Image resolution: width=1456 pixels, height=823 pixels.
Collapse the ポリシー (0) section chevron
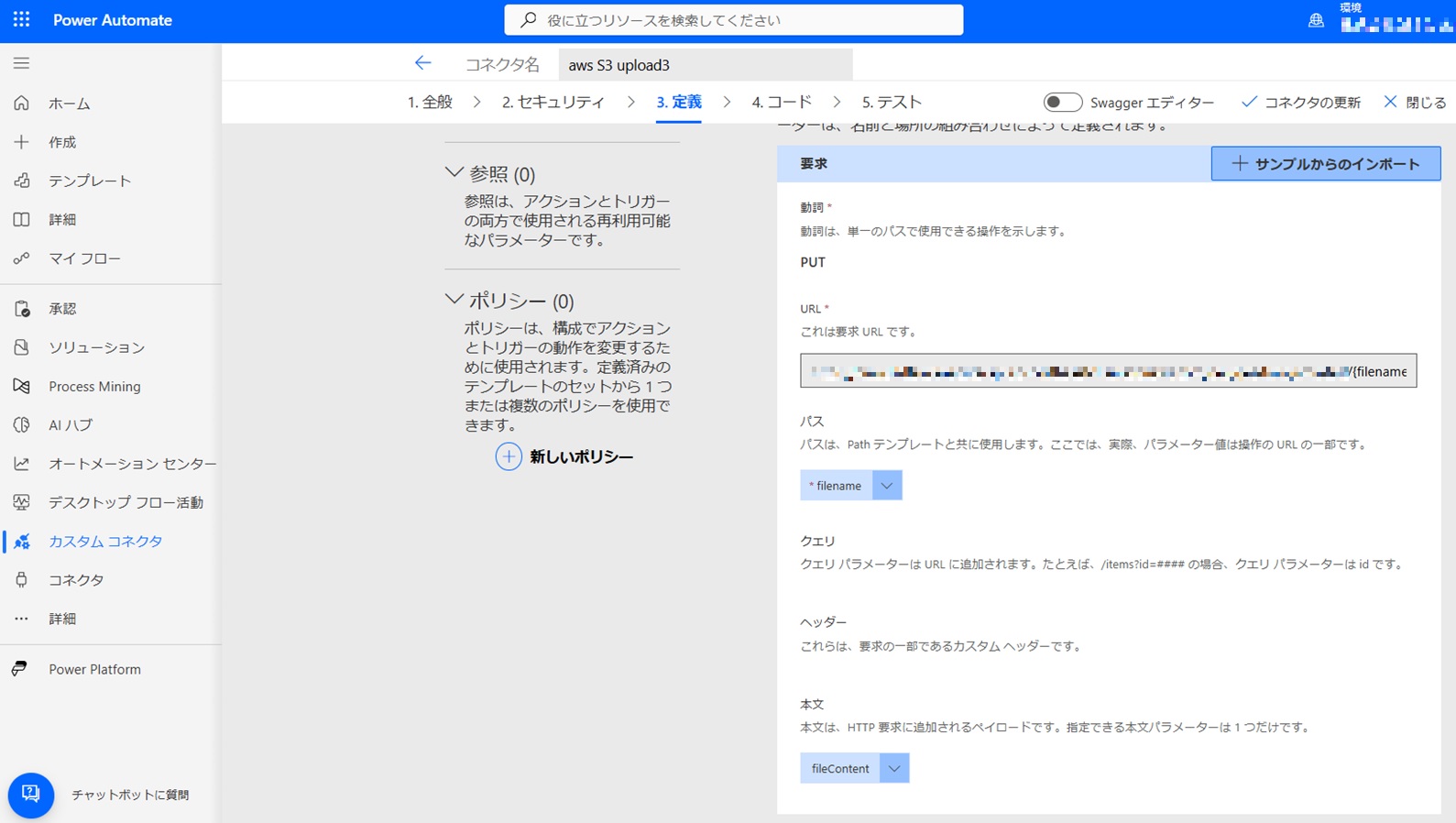point(454,300)
